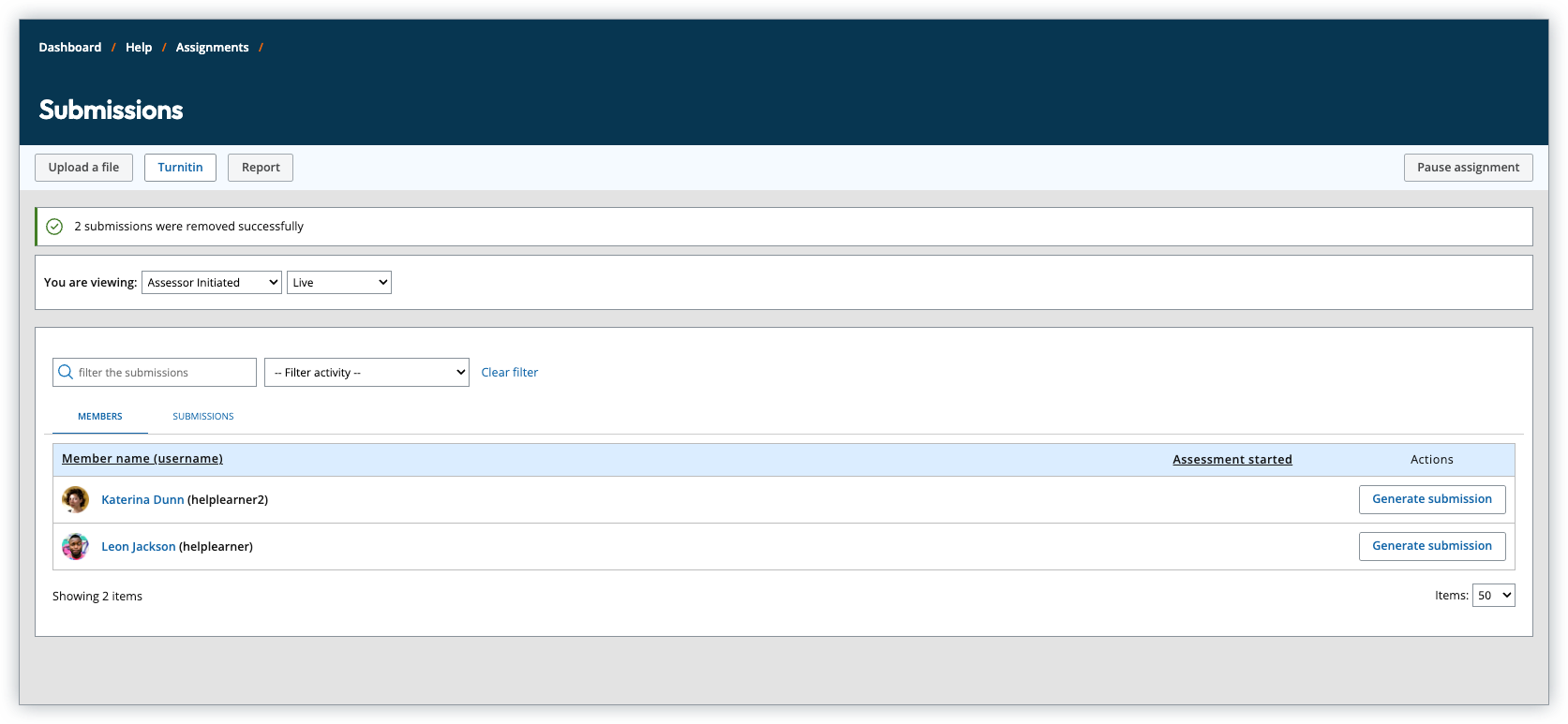Screen dimensions: 1568x724
Task: Click the '(helplearner2)' username text
Action: point(228,499)
